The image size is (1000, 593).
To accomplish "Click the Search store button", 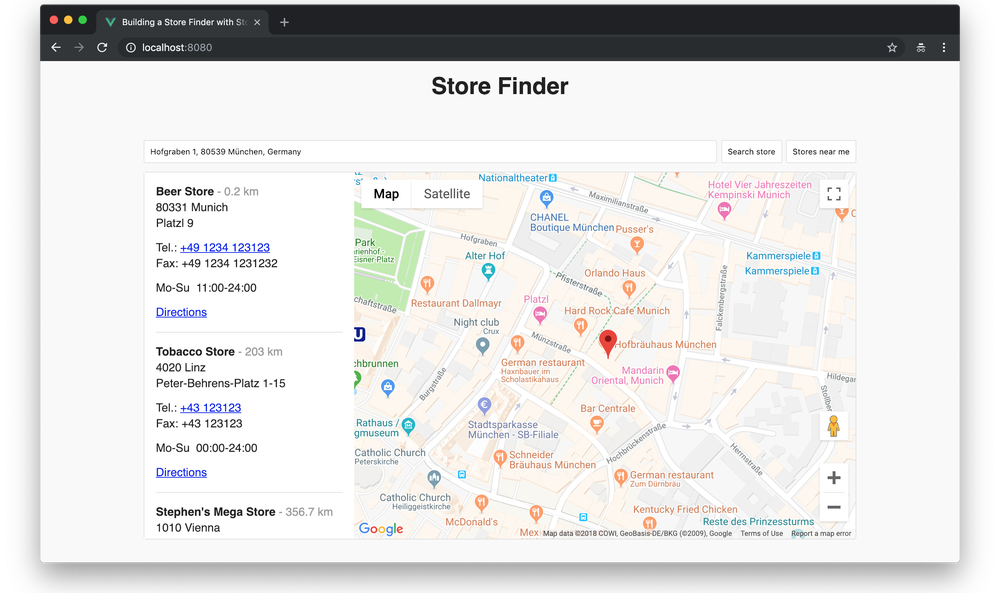I will (x=751, y=152).
